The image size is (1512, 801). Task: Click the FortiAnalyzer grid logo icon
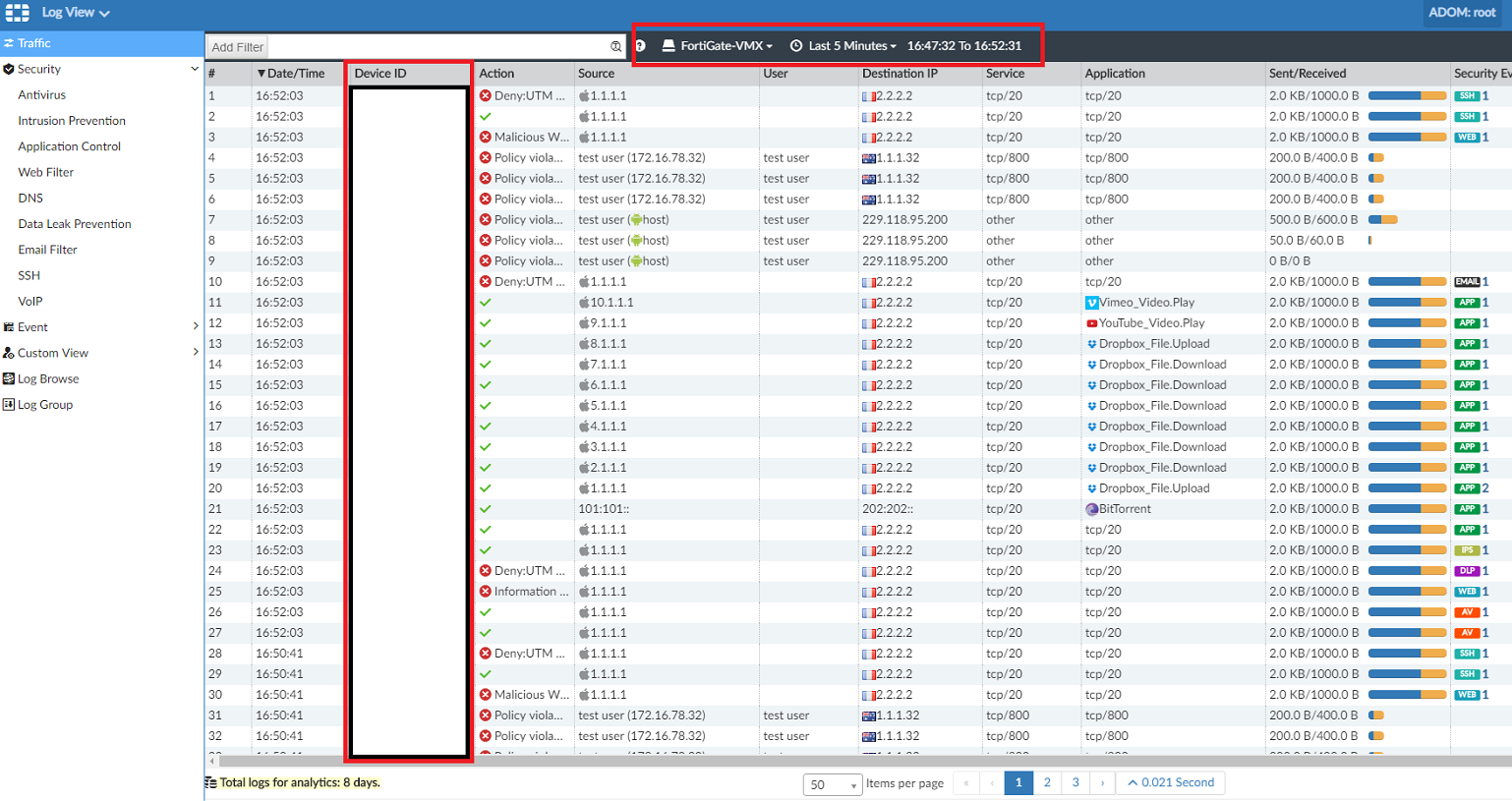(18, 13)
